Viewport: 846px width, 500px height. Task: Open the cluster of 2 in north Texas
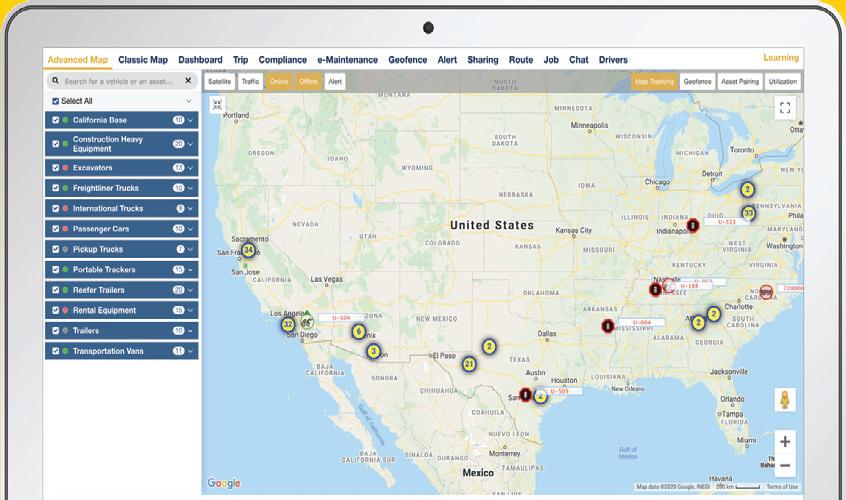tap(489, 346)
